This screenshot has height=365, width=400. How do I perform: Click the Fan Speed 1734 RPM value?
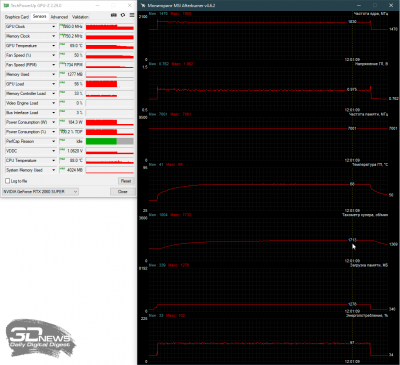[x=73, y=65]
